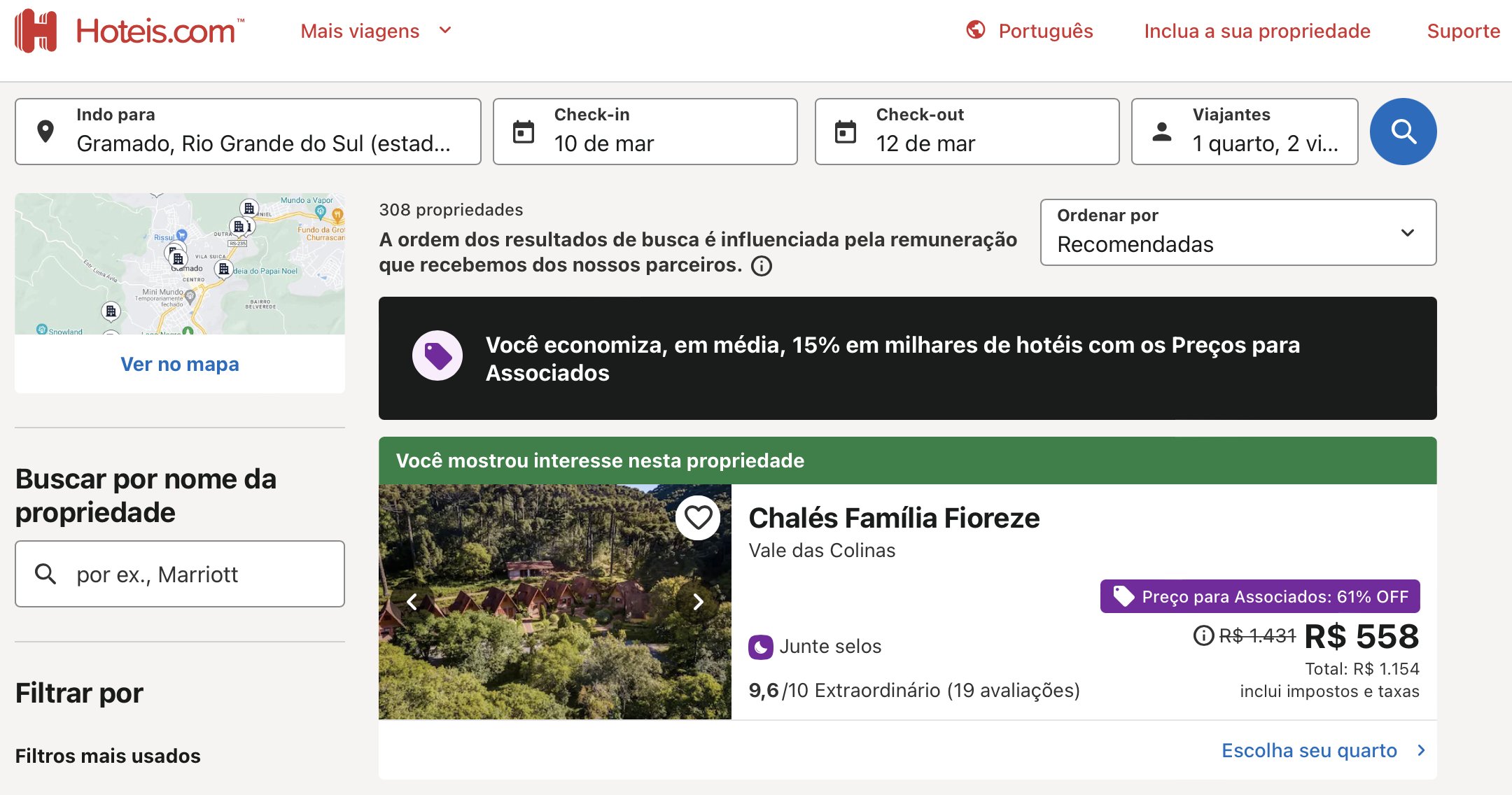Viewport: 1512px width, 795px height.
Task: Open the Ordenar por dropdown
Action: click(x=1238, y=232)
